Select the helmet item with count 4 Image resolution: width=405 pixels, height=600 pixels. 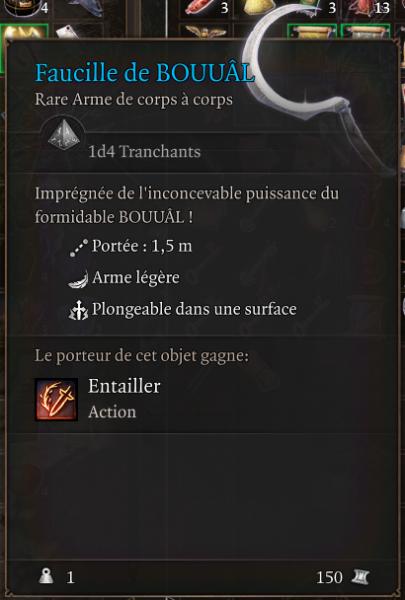tap(24, 8)
